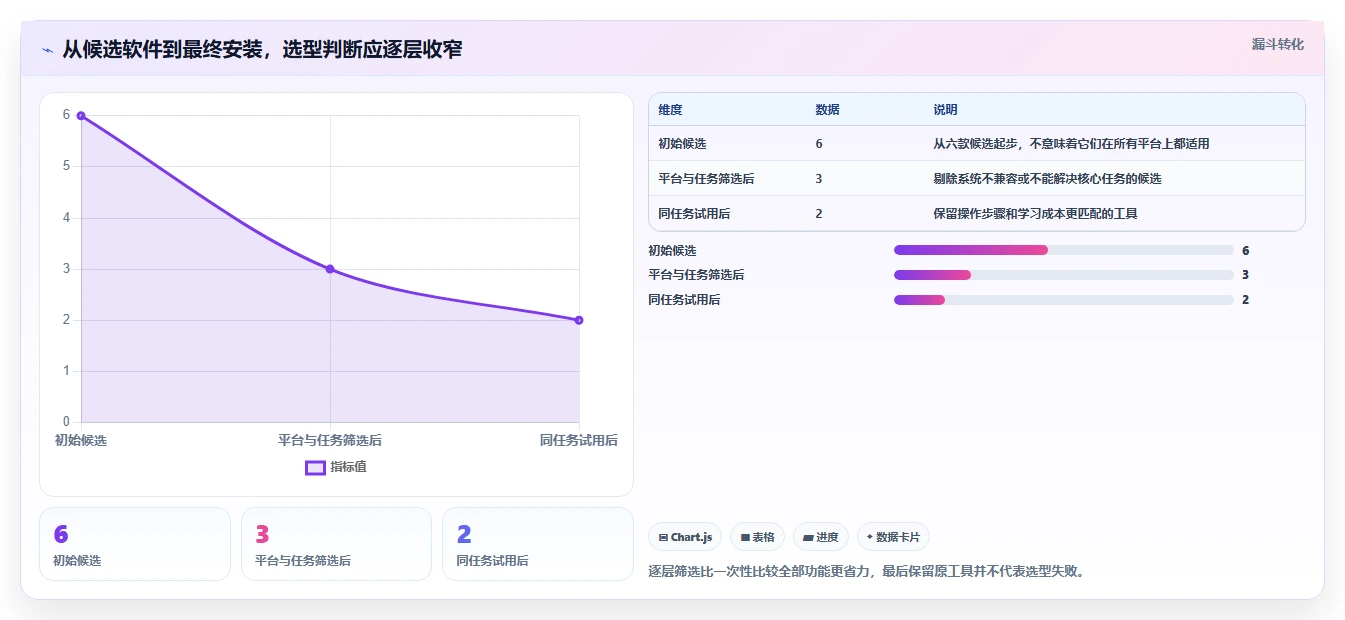
Task: Click the 剔除系统不兼容 description cell
Action: point(1047,179)
